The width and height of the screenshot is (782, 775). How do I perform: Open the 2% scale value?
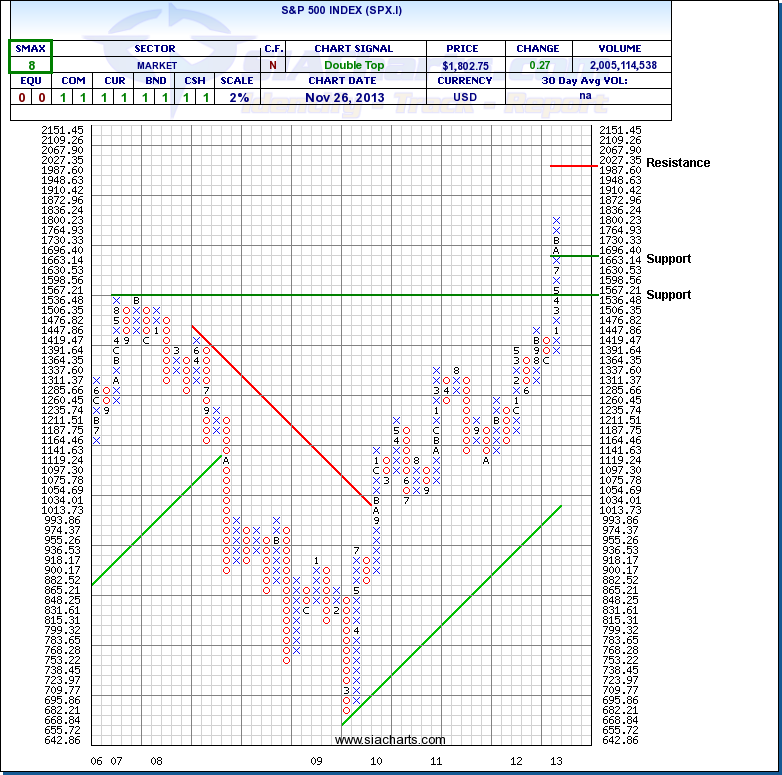coord(236,97)
